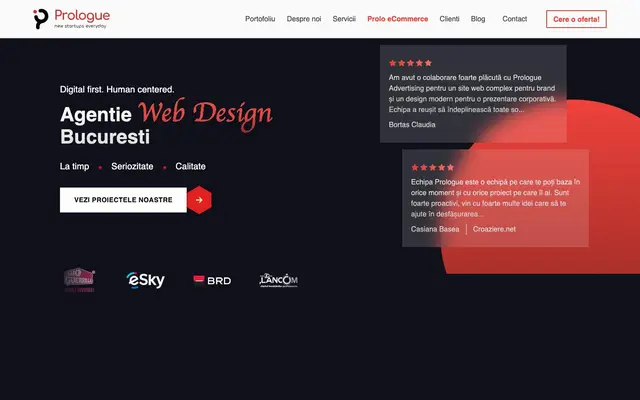The height and width of the screenshot is (400, 640).
Task: Go to Despre noi page
Action: (304, 19)
